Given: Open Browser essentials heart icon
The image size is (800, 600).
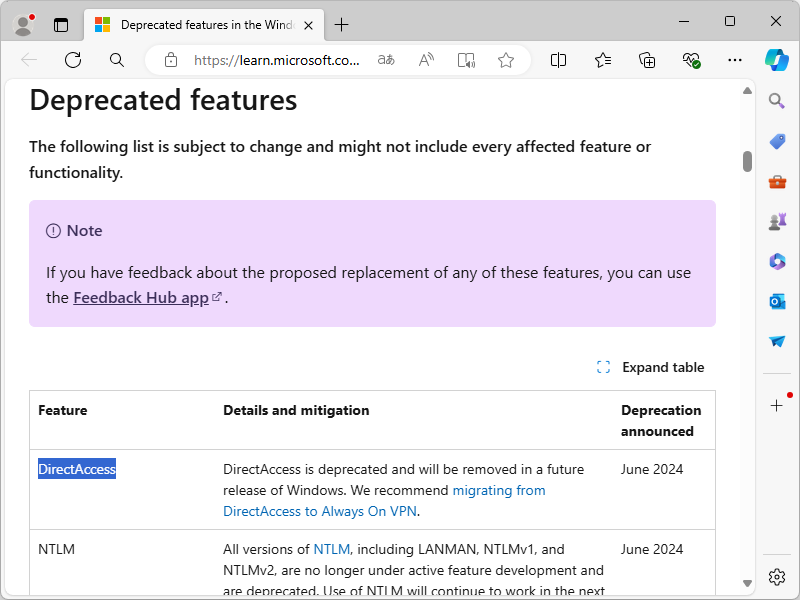Looking at the screenshot, I should point(691,60).
